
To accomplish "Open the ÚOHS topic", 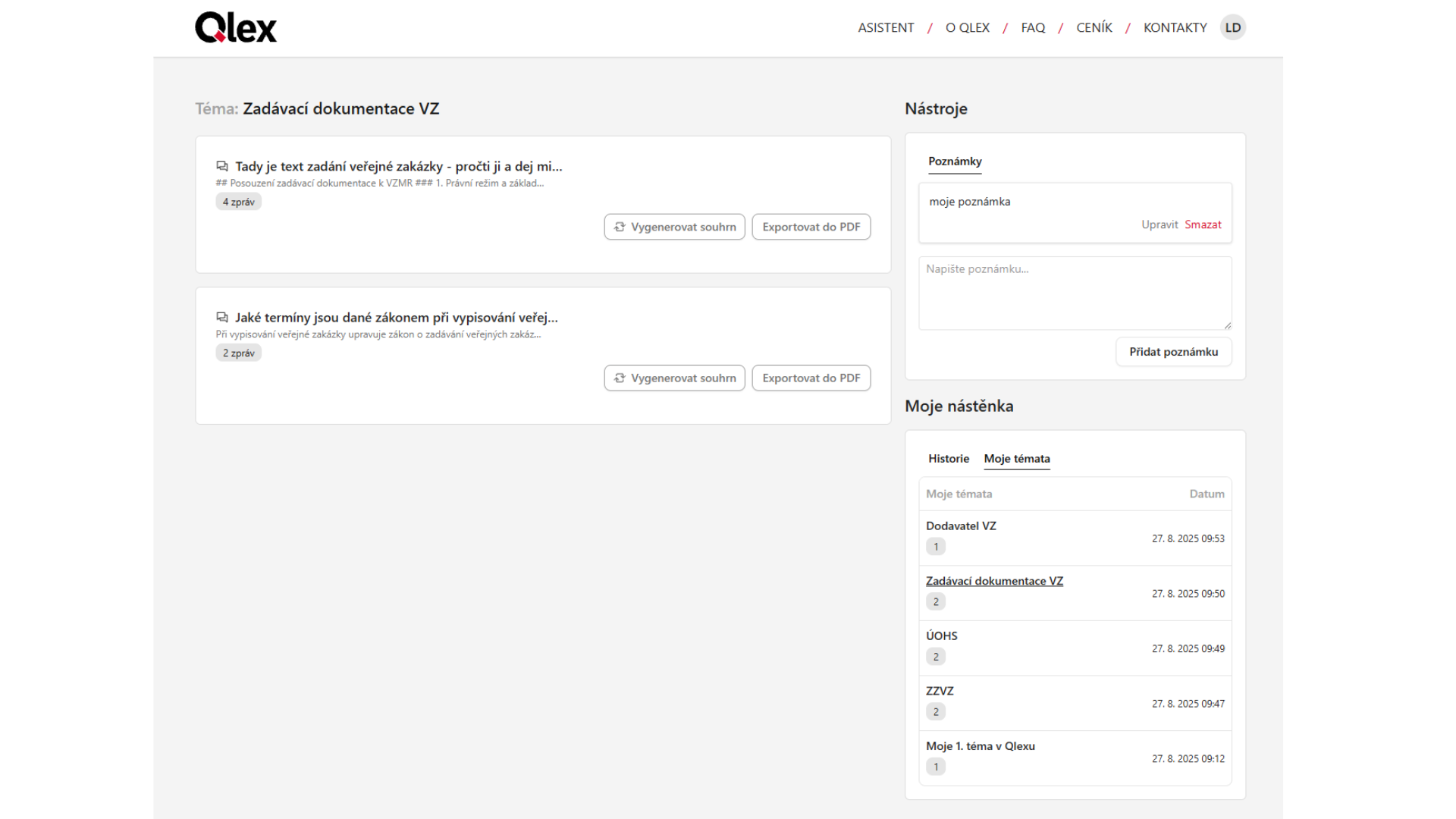I will pyautogui.click(x=942, y=635).
